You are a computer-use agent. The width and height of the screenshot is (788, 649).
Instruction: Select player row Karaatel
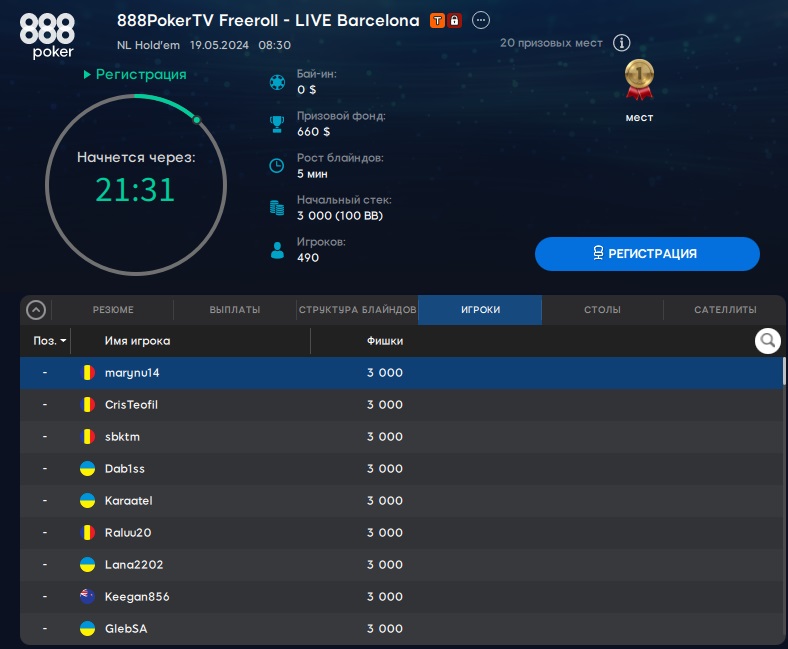pyautogui.click(x=401, y=501)
